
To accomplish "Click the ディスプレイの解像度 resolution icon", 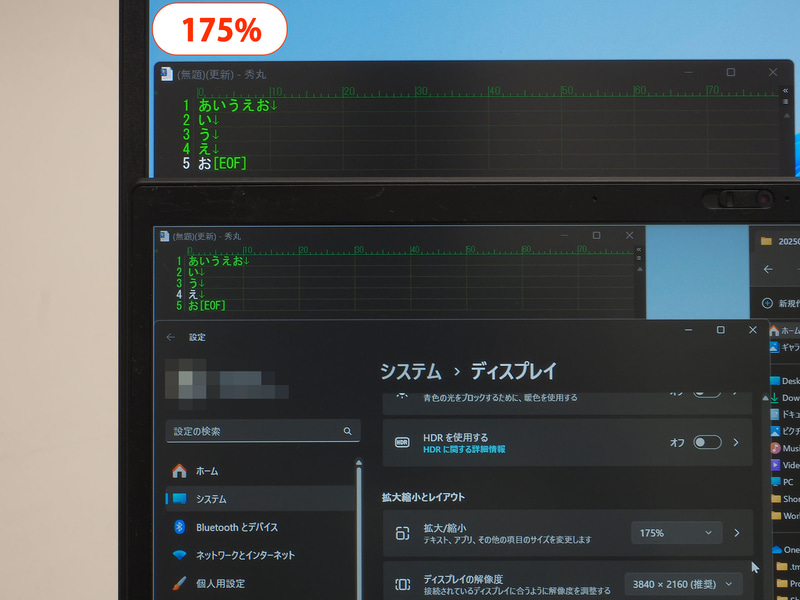I will tap(402, 582).
